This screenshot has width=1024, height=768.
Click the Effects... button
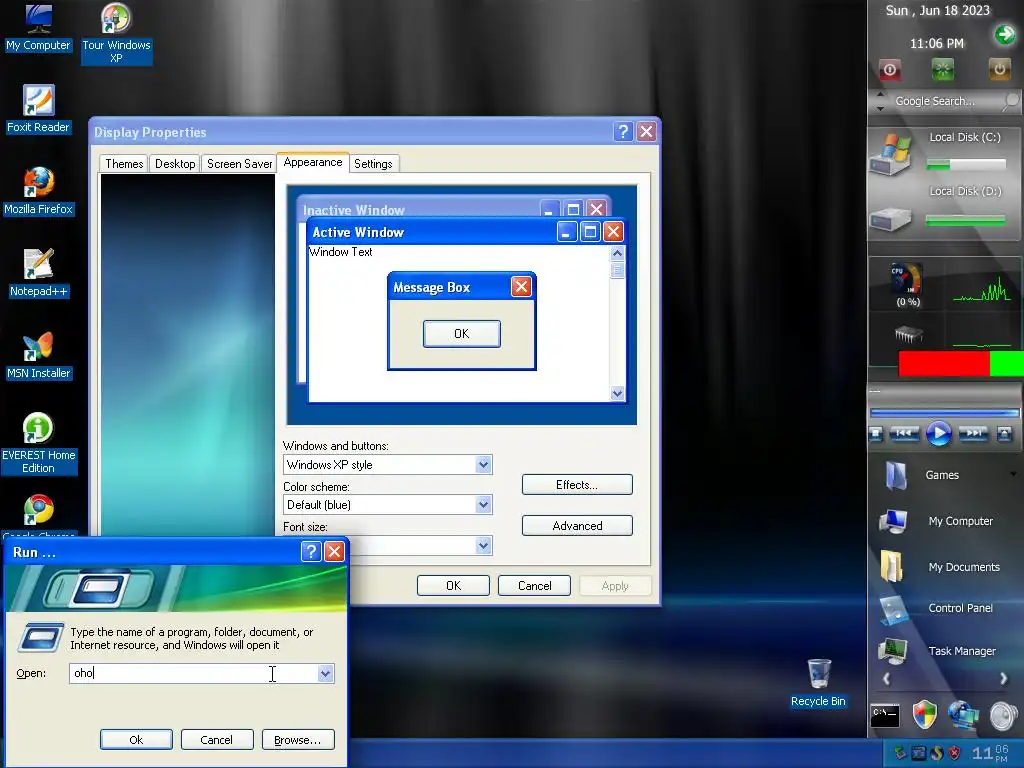[577, 485]
